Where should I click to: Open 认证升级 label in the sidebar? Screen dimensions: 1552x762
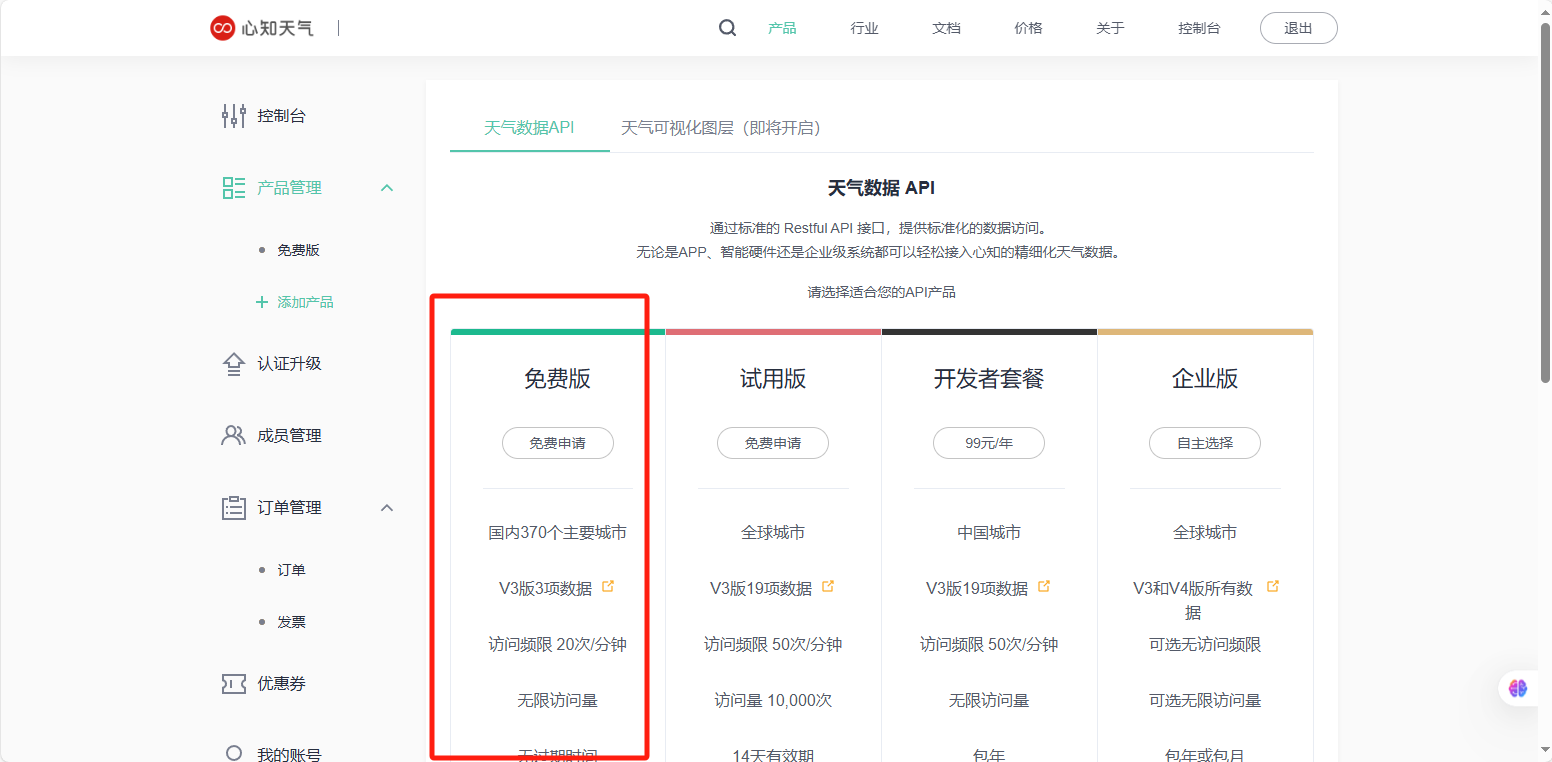[289, 364]
